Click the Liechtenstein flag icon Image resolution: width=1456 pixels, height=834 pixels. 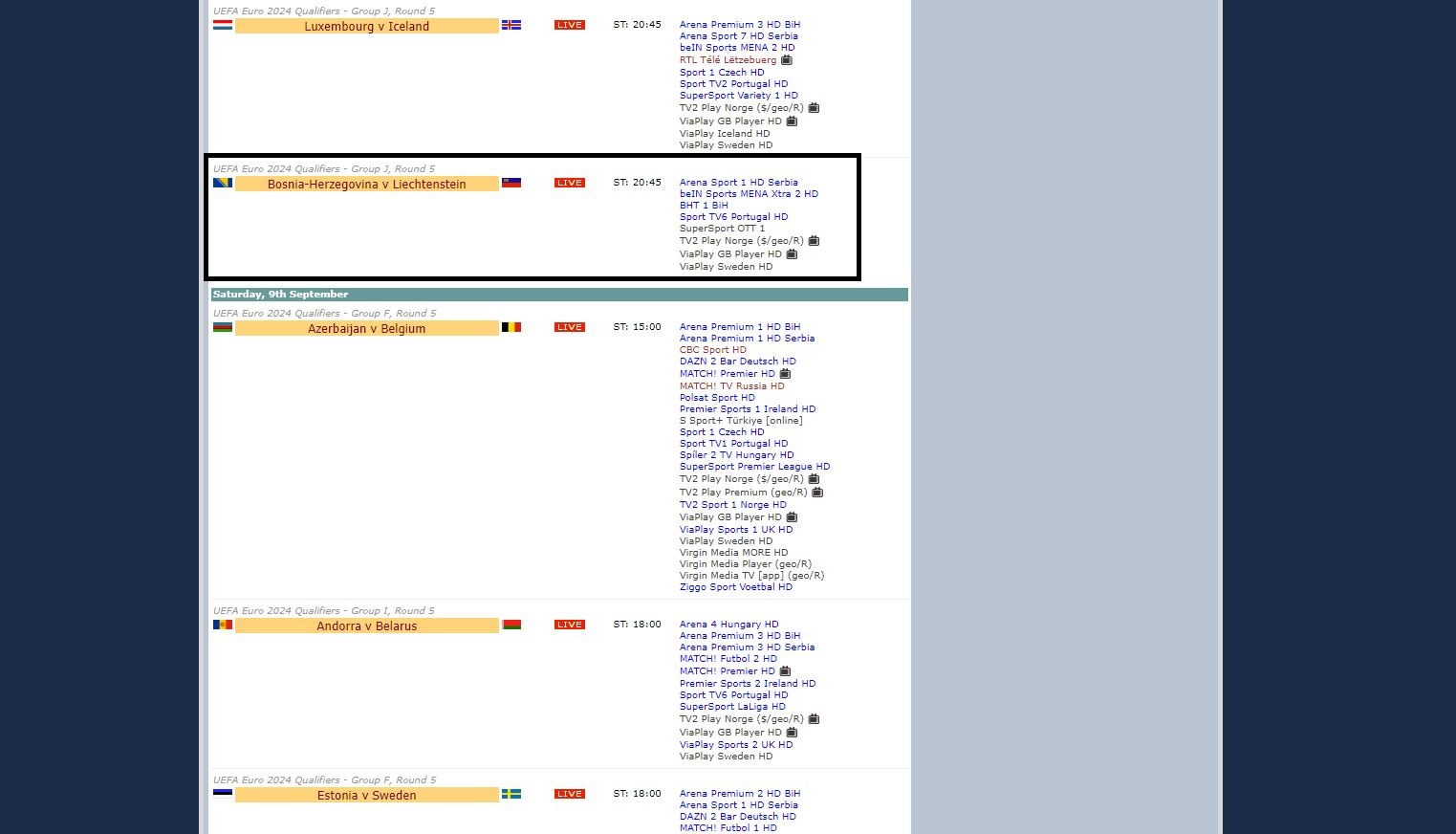511,183
